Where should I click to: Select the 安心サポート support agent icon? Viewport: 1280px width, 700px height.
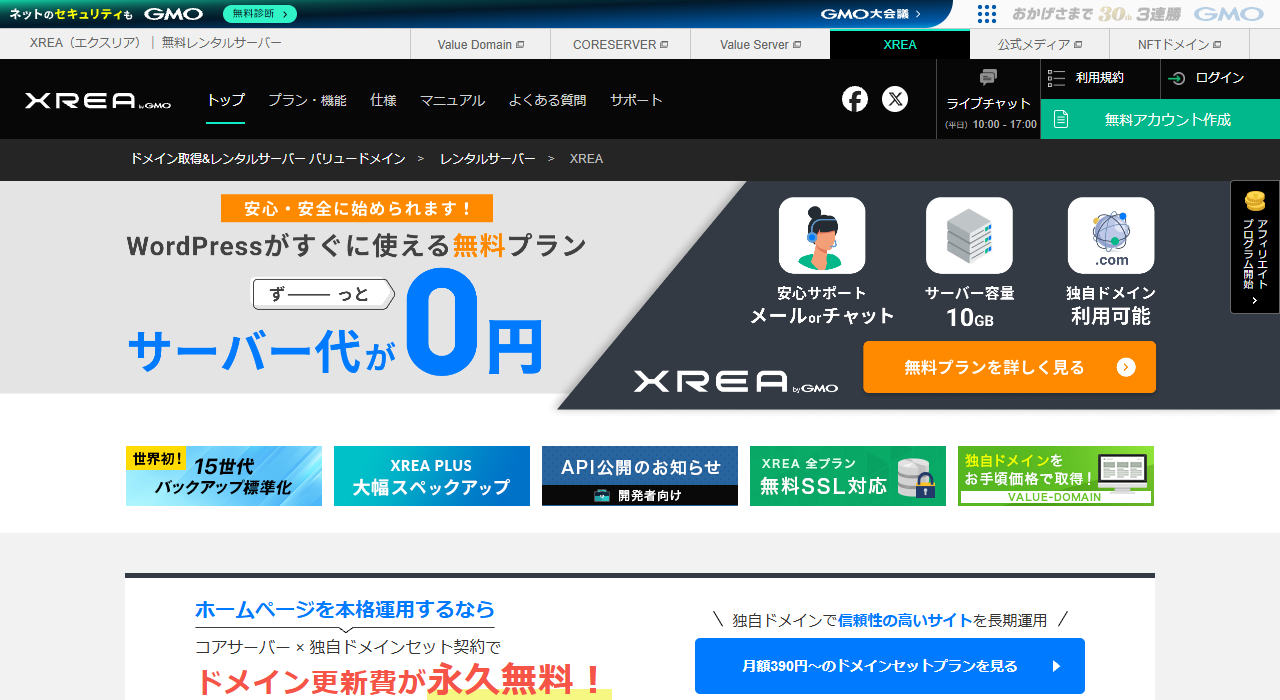coord(821,235)
